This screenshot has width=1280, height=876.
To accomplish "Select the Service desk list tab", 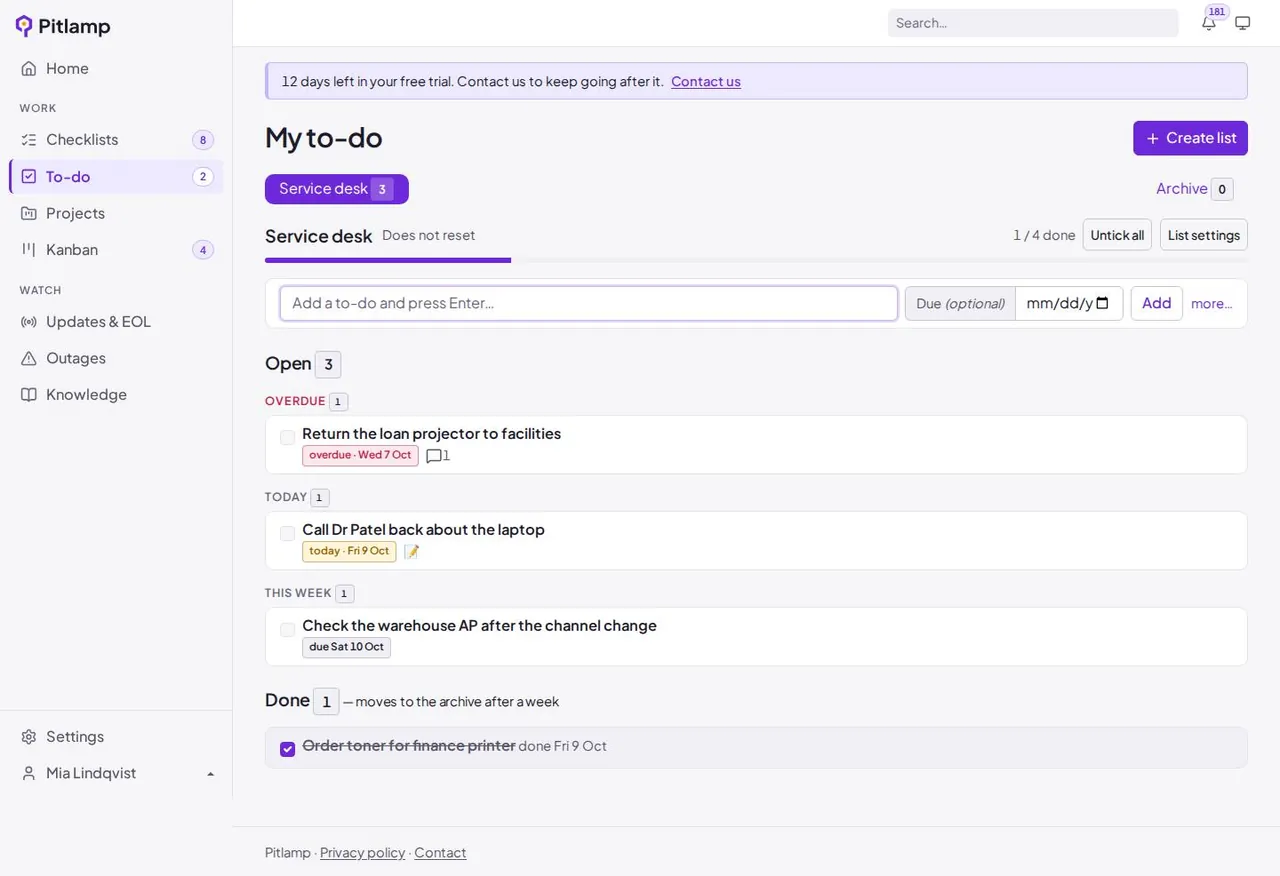I will (x=337, y=189).
